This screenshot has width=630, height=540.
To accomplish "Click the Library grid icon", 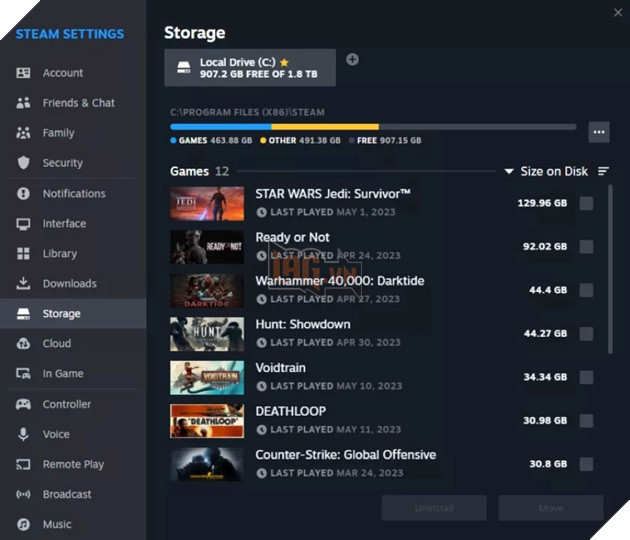I will [x=23, y=254].
